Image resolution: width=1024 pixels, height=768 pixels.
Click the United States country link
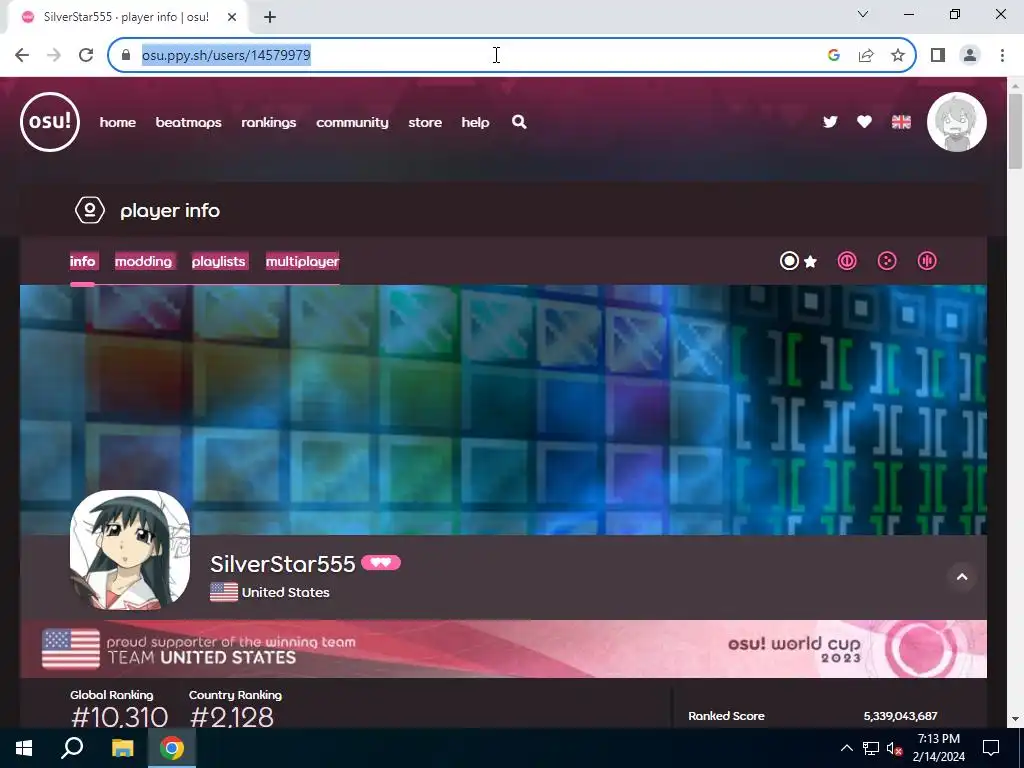[x=285, y=592]
